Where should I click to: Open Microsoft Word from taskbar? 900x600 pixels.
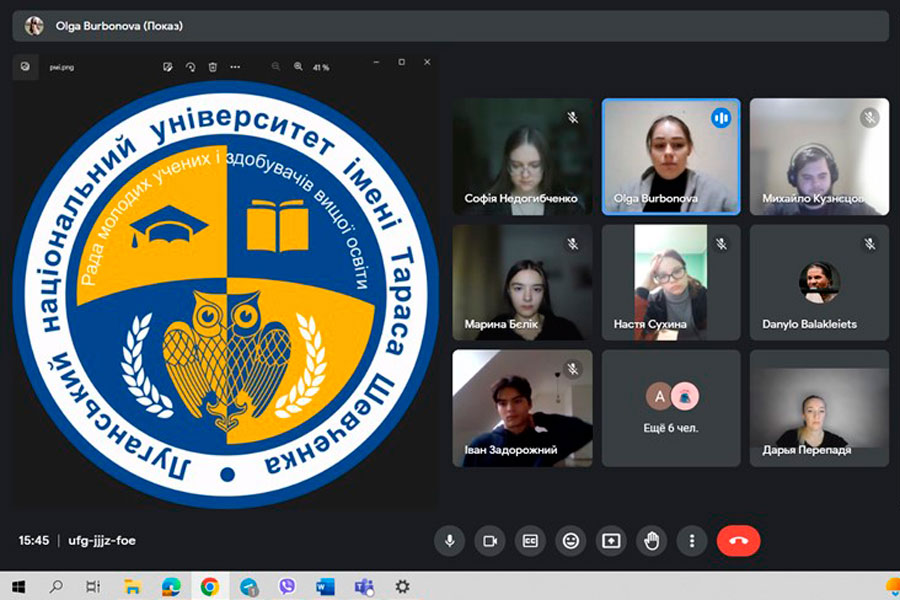coord(325,587)
